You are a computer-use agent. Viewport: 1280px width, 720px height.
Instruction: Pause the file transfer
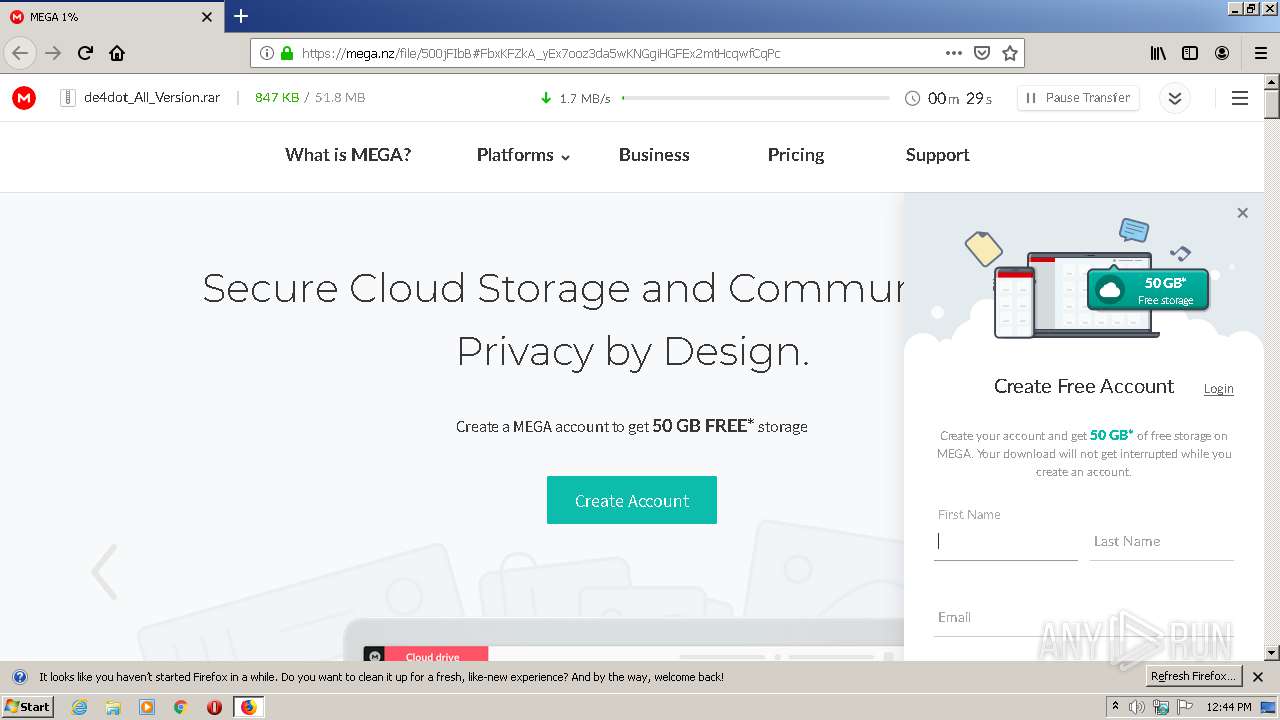(1078, 98)
